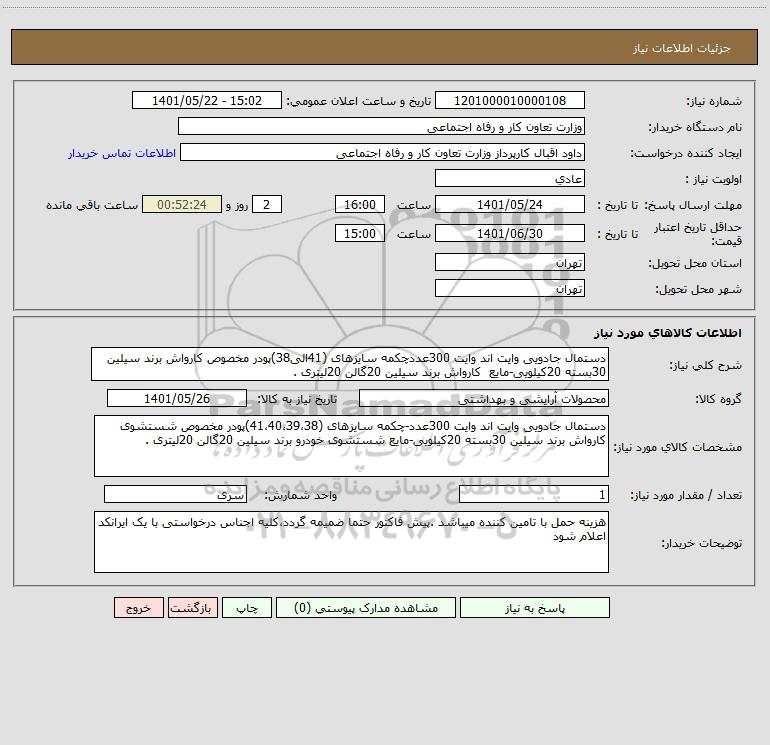Click the general description شرح کلی نیاز textbox
770x745 pixels.
(350, 364)
